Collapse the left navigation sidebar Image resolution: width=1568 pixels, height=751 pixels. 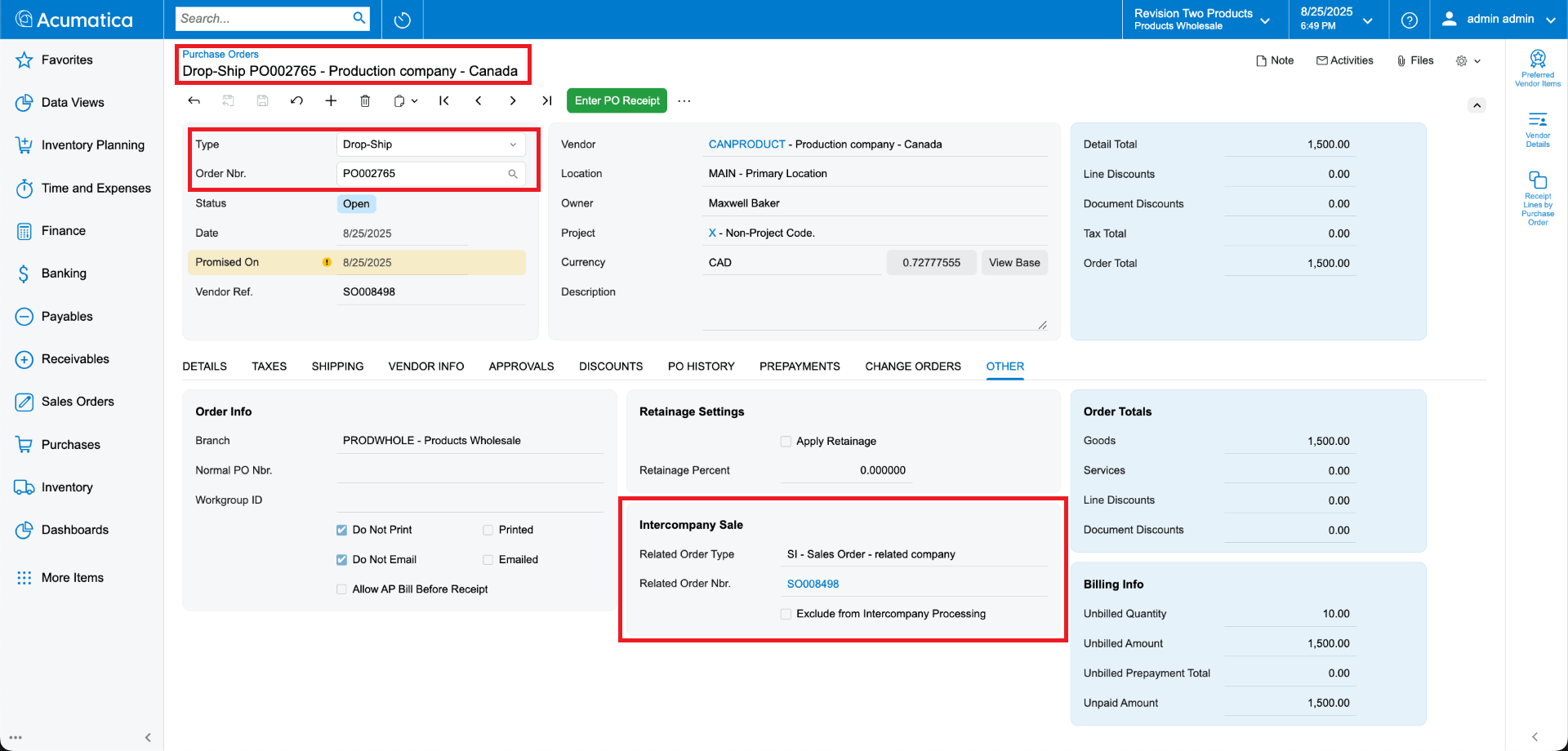[x=148, y=737]
